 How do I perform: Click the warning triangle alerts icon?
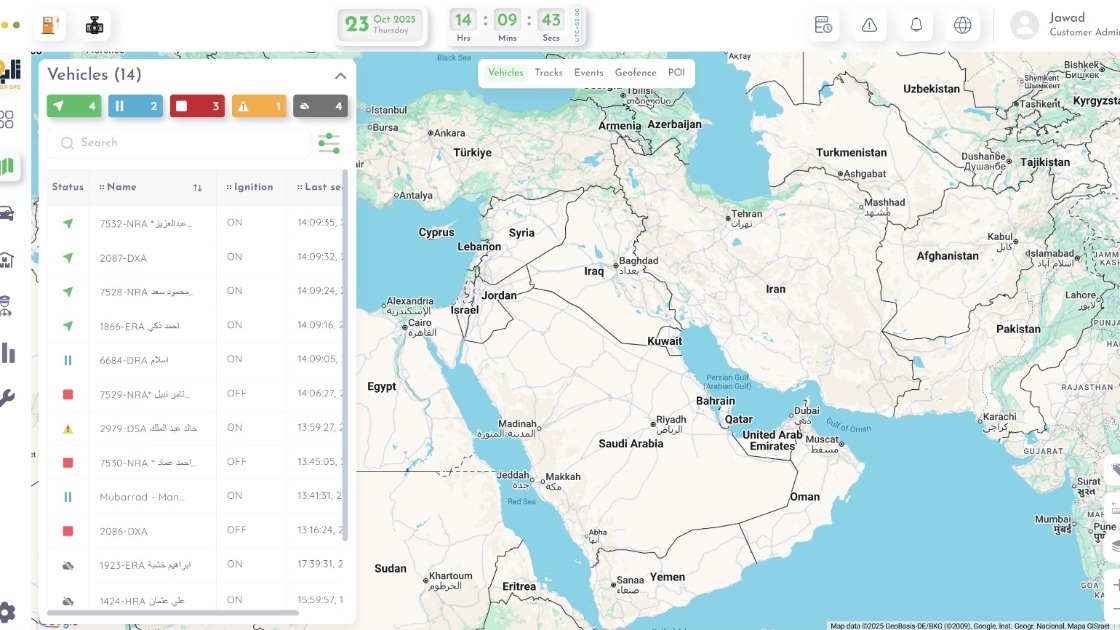coord(869,25)
